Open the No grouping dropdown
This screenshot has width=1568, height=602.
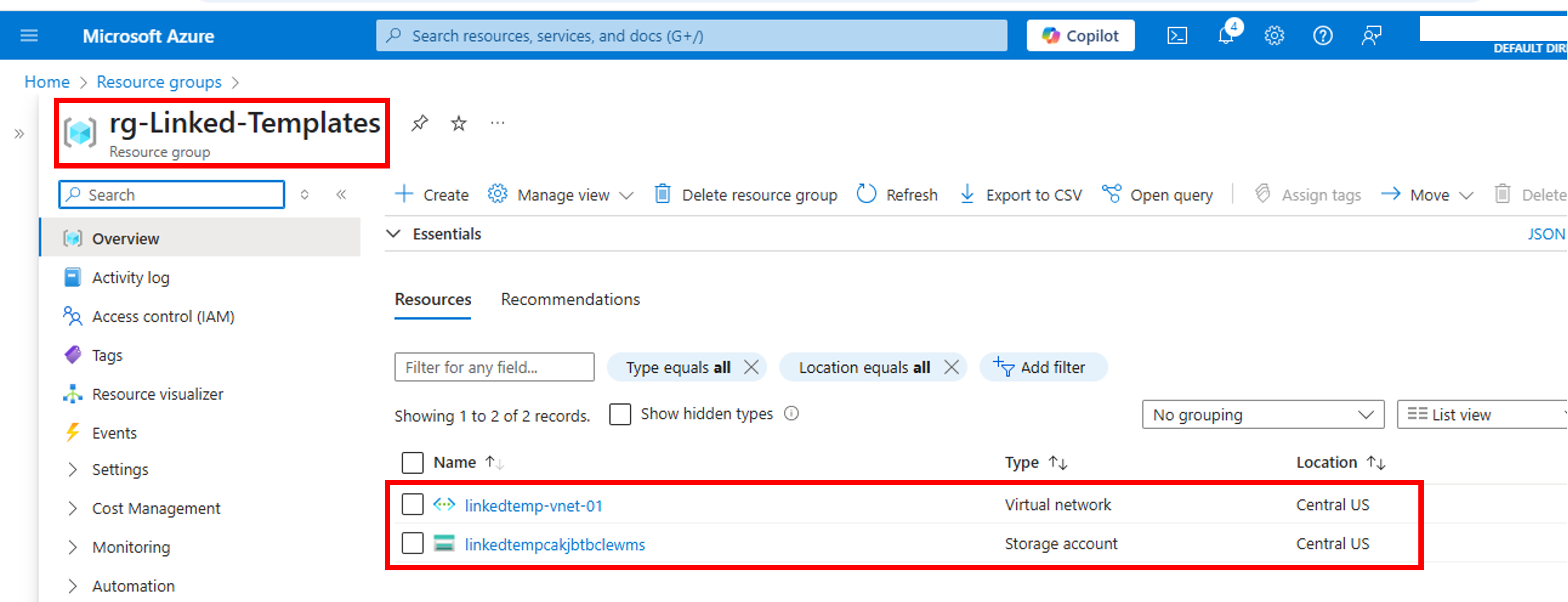[x=1262, y=415]
